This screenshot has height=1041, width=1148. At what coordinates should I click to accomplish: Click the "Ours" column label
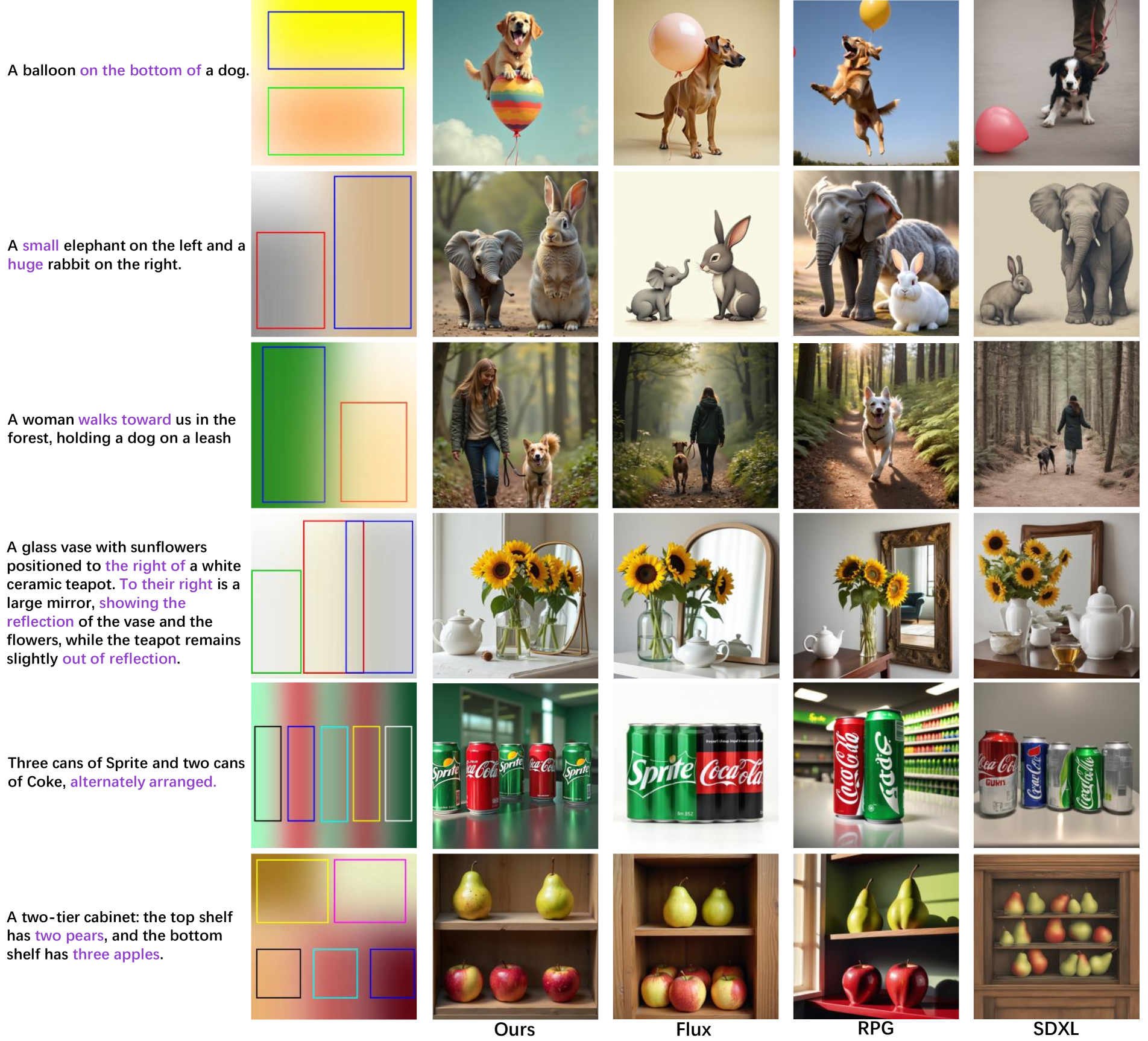click(514, 1030)
